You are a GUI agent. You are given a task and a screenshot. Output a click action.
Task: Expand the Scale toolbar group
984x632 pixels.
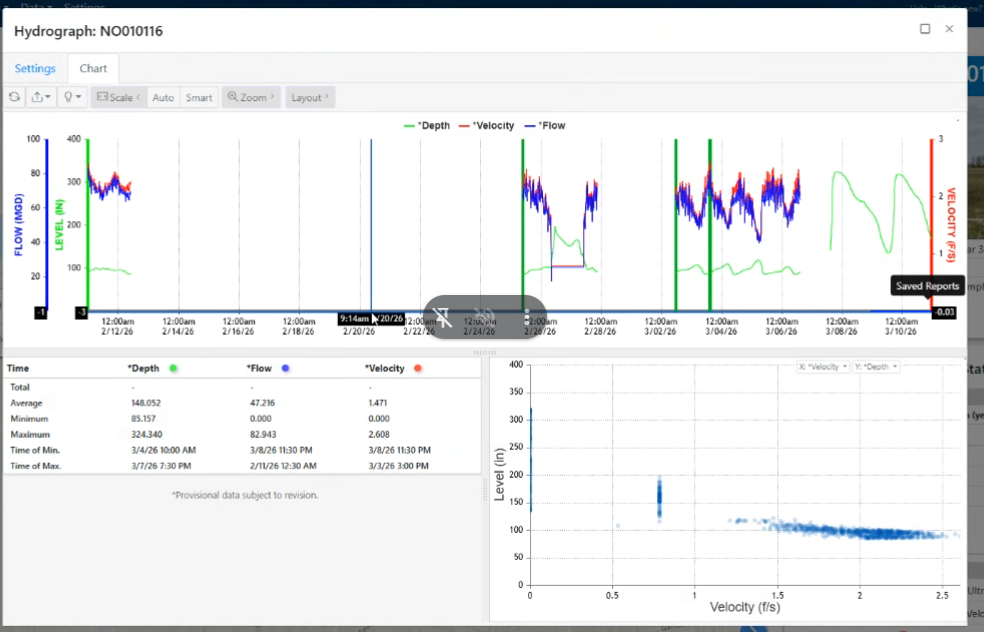pyautogui.click(x=118, y=97)
